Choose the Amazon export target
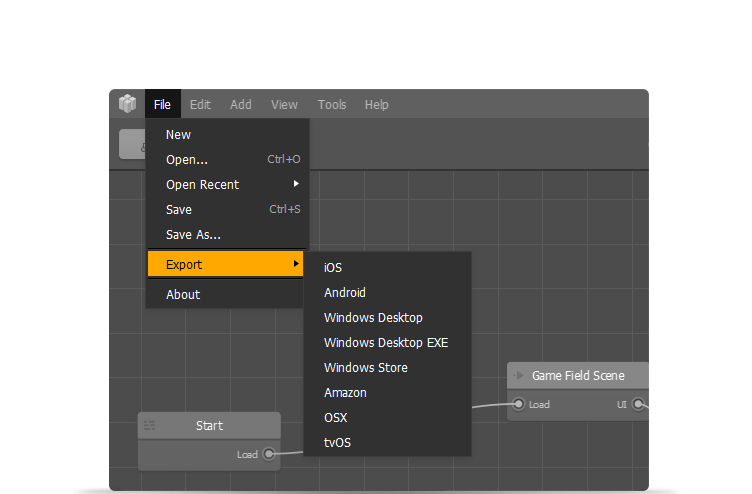Image resolution: width=752 pixels, height=494 pixels. (x=388, y=392)
